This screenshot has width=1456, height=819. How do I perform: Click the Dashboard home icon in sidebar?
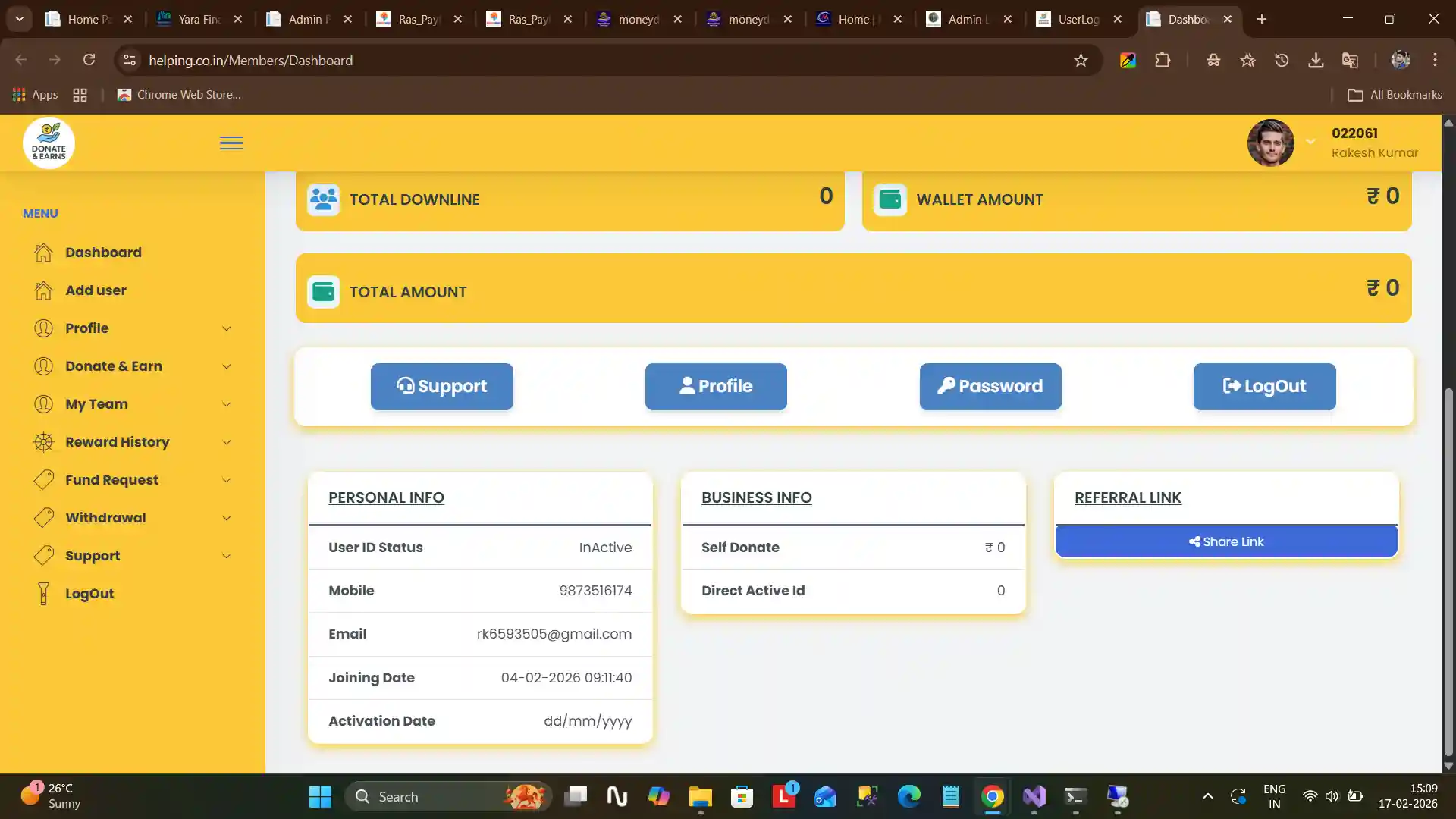click(44, 253)
